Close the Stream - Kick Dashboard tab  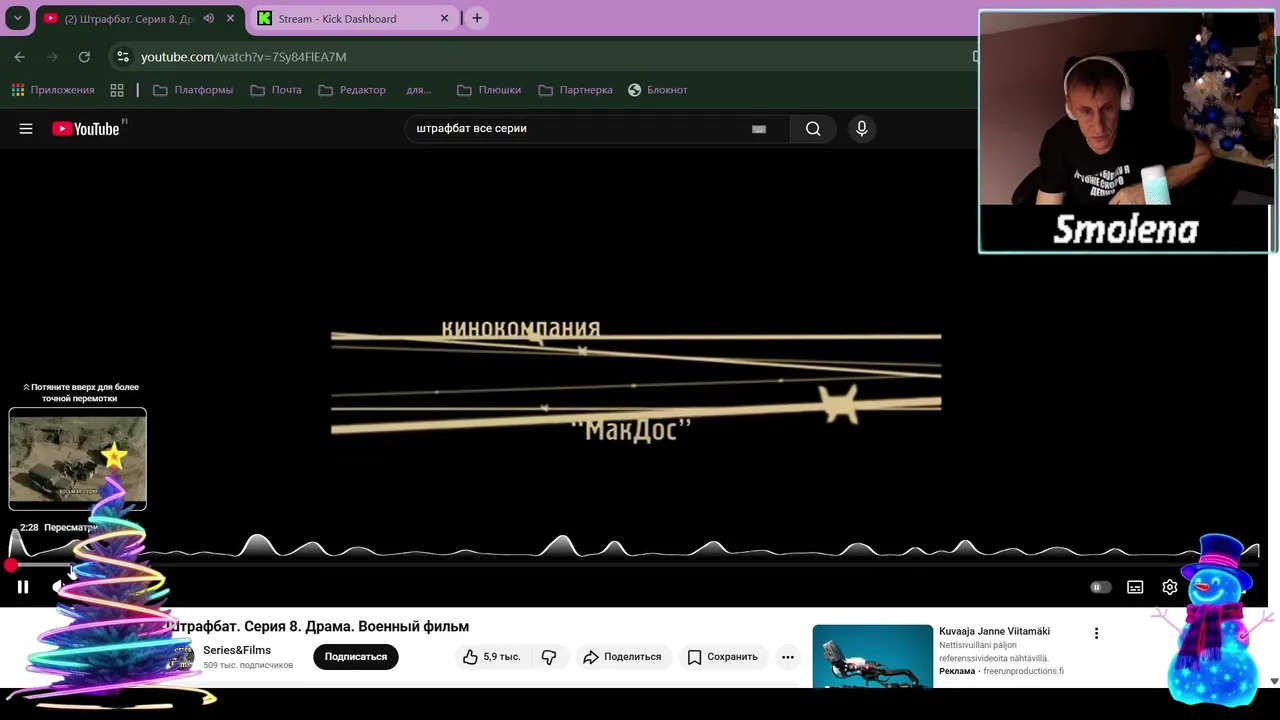coord(445,18)
